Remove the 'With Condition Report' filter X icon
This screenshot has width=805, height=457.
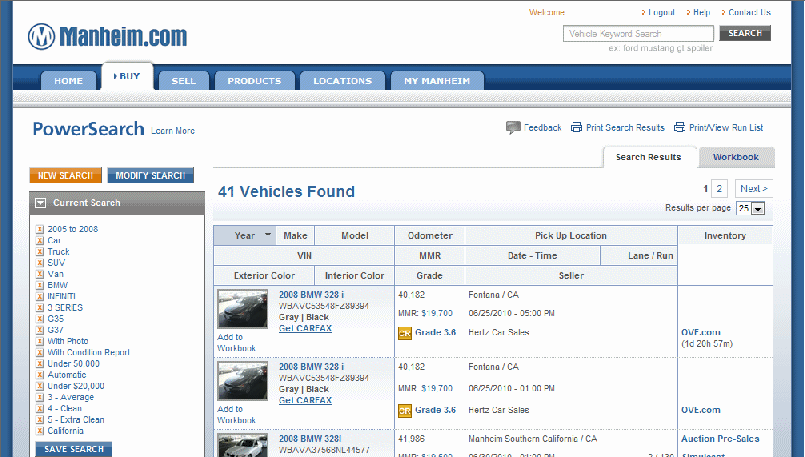(40, 352)
